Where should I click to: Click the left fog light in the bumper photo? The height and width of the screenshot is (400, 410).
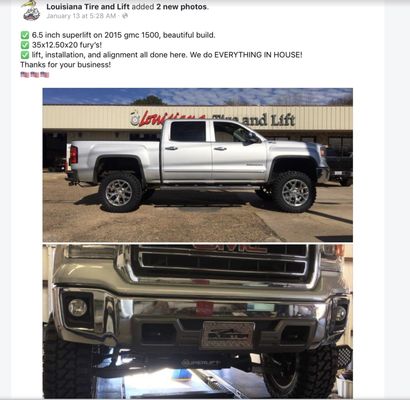(78, 308)
